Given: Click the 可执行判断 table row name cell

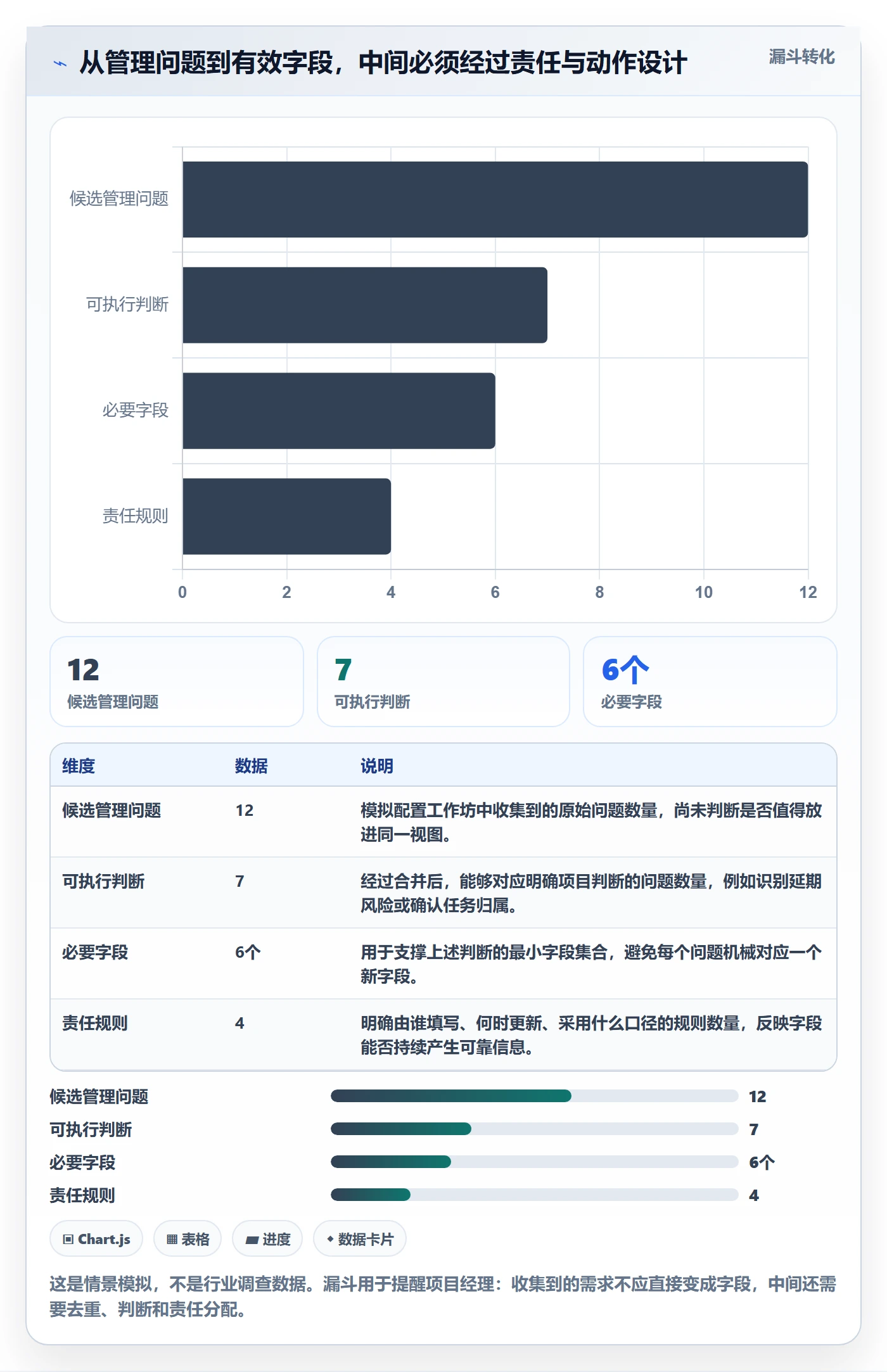Looking at the screenshot, I should (103, 881).
